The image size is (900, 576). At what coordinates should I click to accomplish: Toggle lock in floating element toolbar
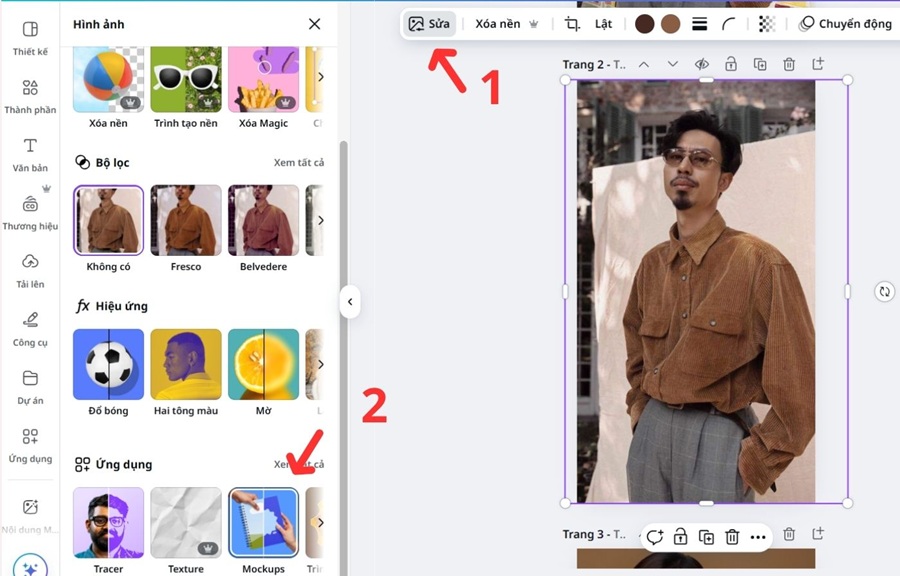point(680,537)
